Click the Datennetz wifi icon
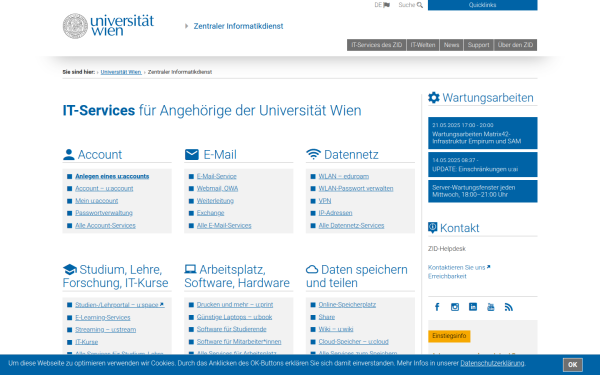 pos(313,154)
